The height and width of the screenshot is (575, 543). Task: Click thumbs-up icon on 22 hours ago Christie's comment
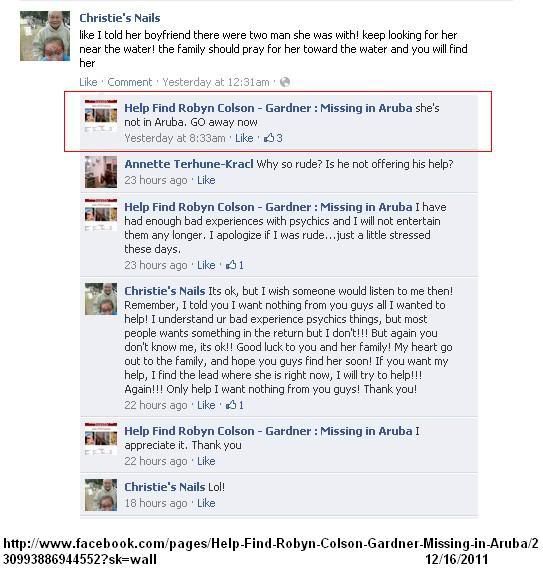click(x=231, y=405)
